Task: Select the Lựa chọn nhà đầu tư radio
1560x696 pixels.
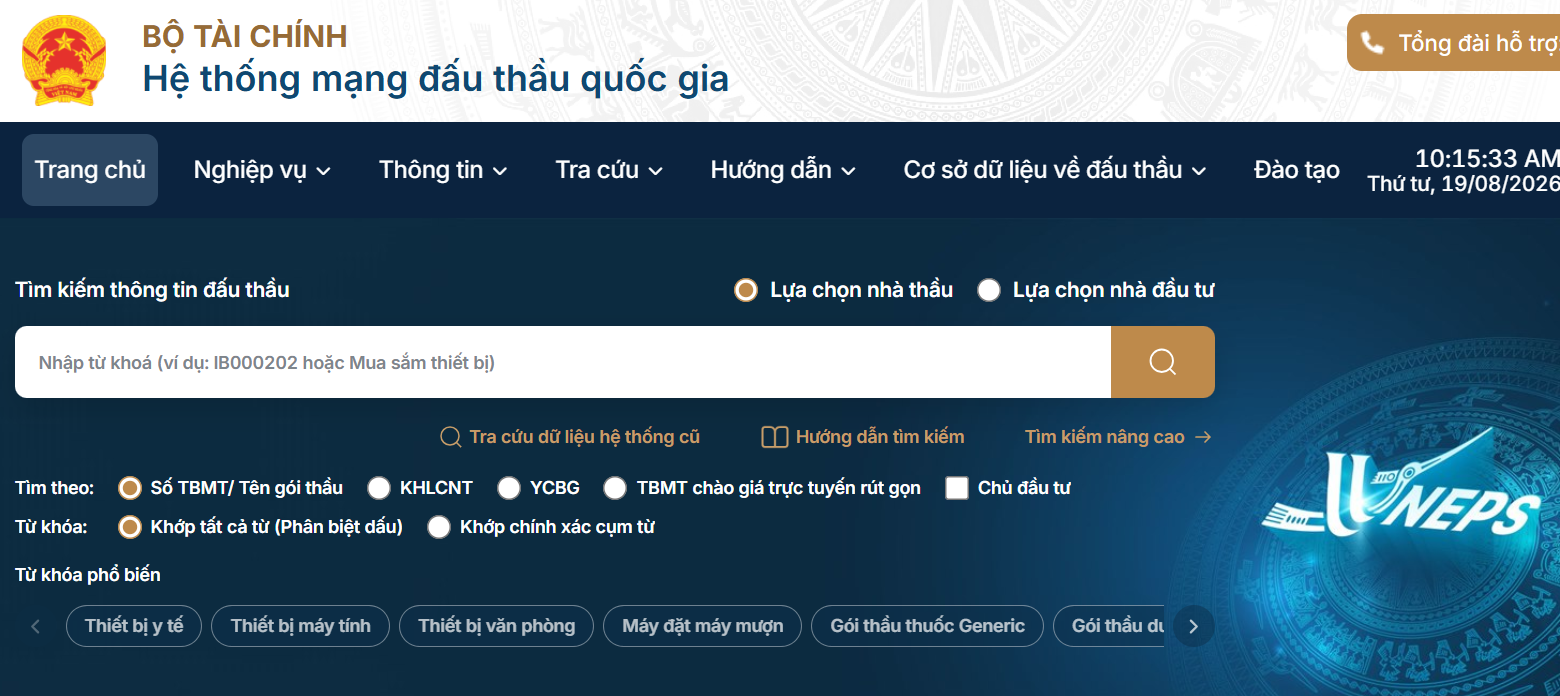Action: click(989, 290)
